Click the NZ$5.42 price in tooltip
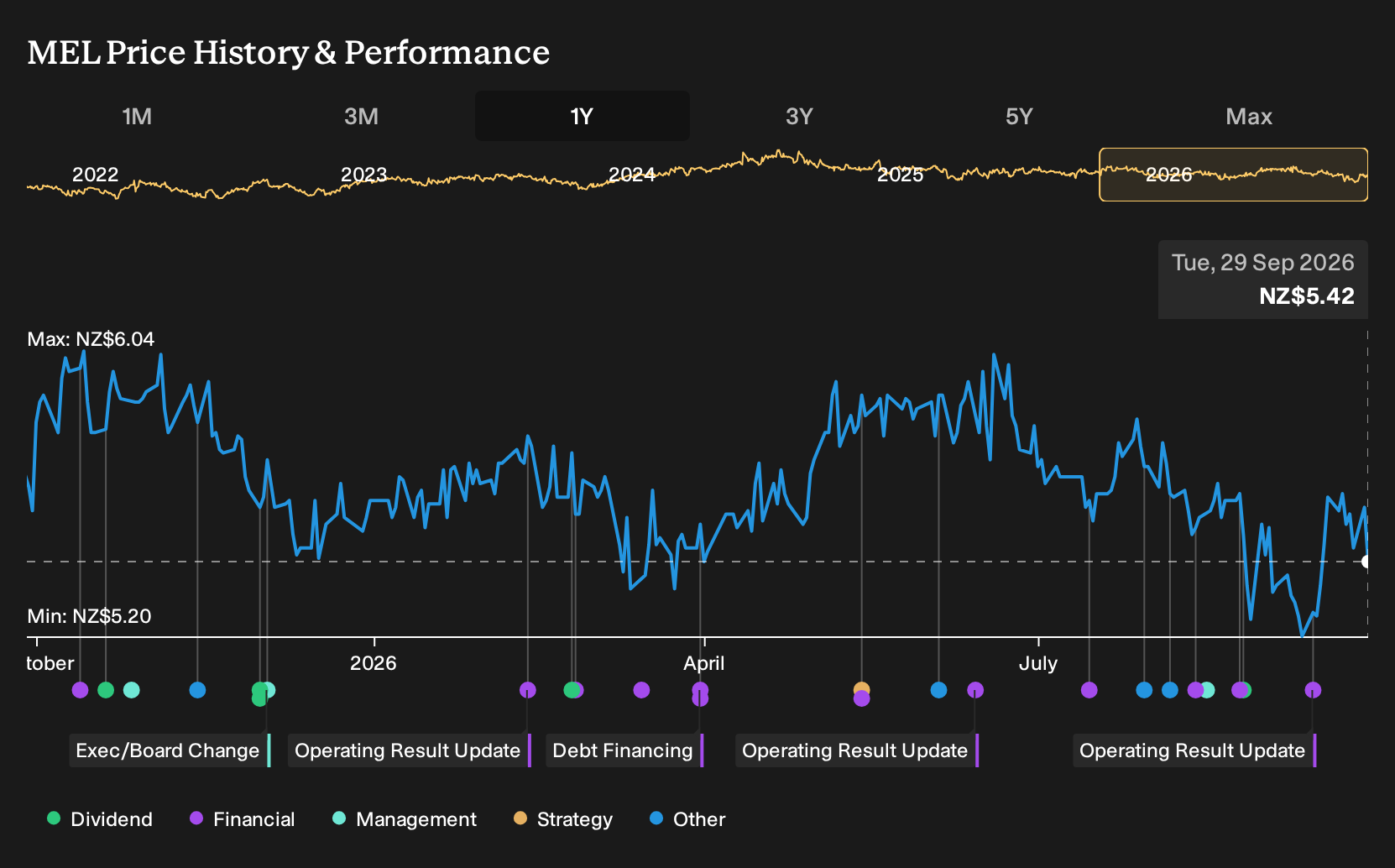1395x868 pixels. click(1307, 296)
